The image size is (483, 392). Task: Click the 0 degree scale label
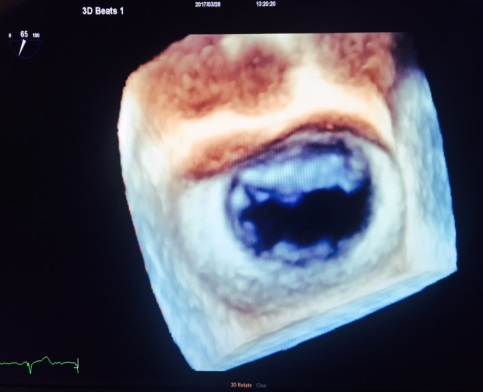point(10,35)
